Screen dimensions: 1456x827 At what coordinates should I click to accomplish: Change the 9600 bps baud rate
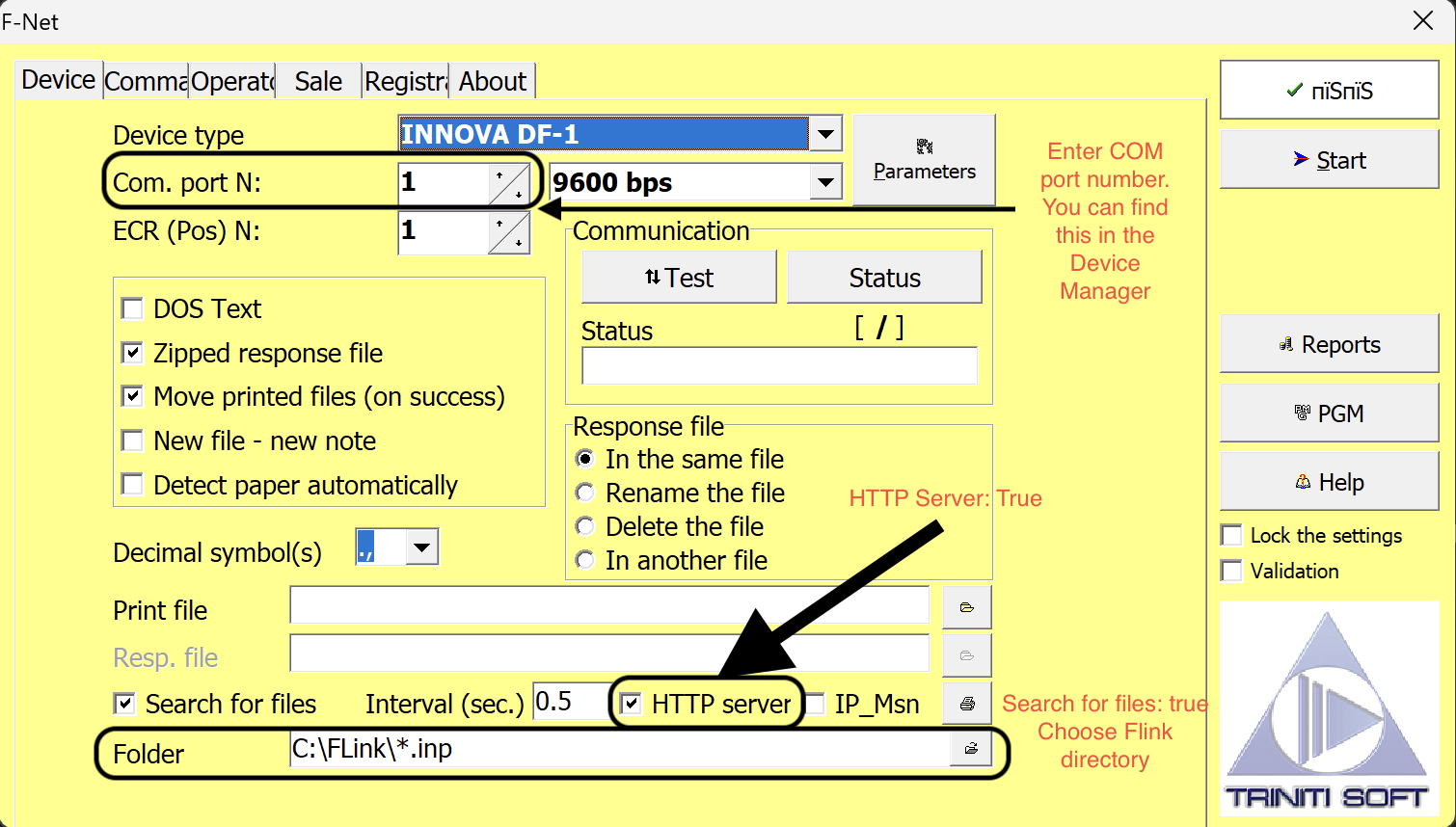[825, 181]
